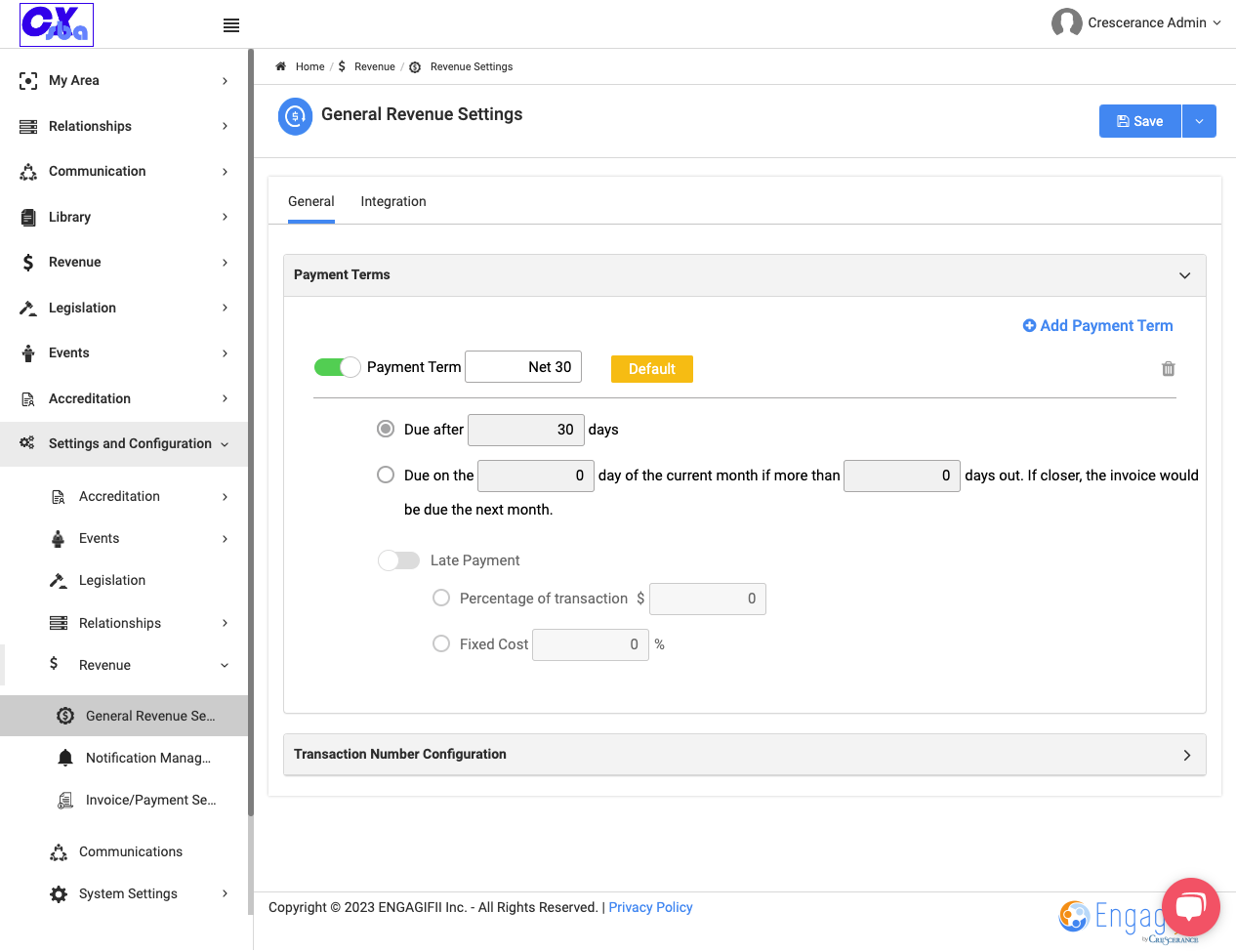Click the Save button
The width and height of the screenshot is (1236, 952).
(1140, 121)
